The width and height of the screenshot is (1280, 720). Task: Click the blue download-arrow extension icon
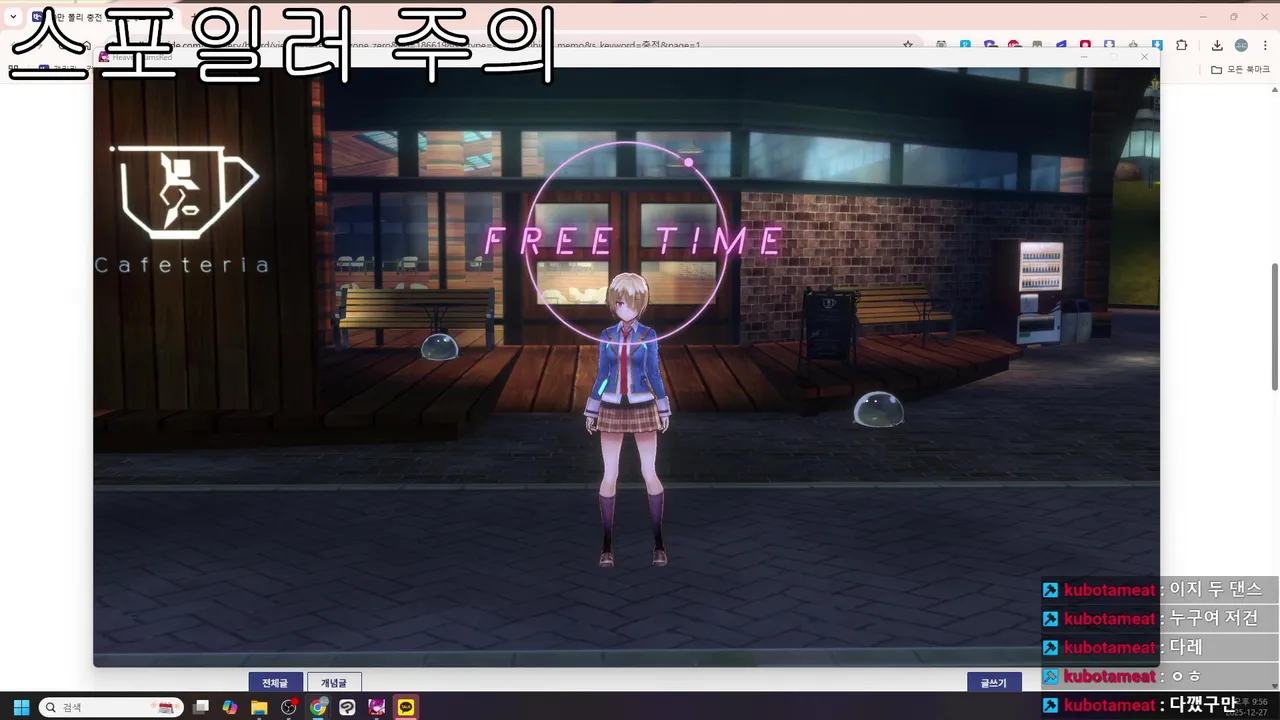pyautogui.click(x=1157, y=45)
